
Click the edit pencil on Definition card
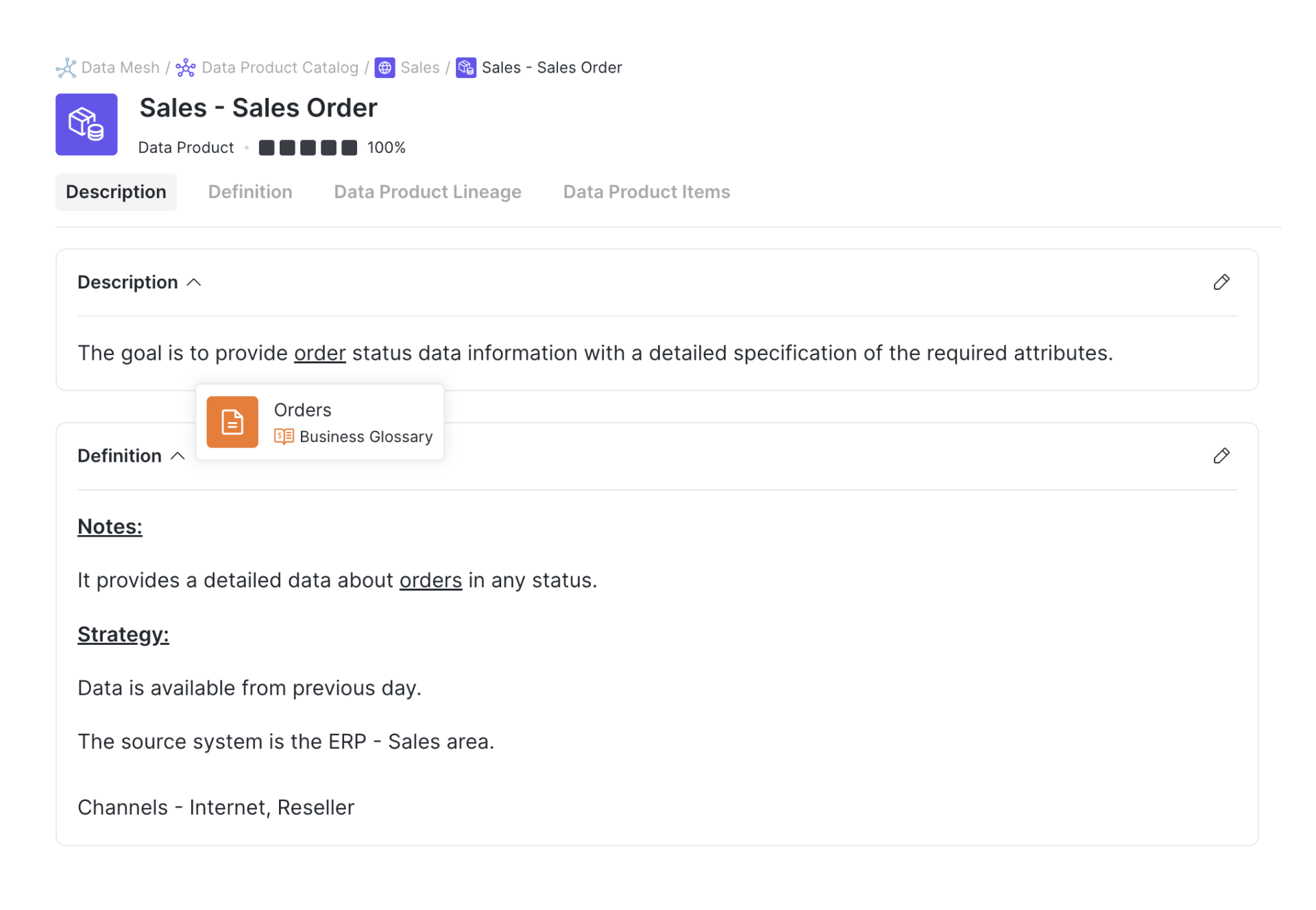point(1222,456)
